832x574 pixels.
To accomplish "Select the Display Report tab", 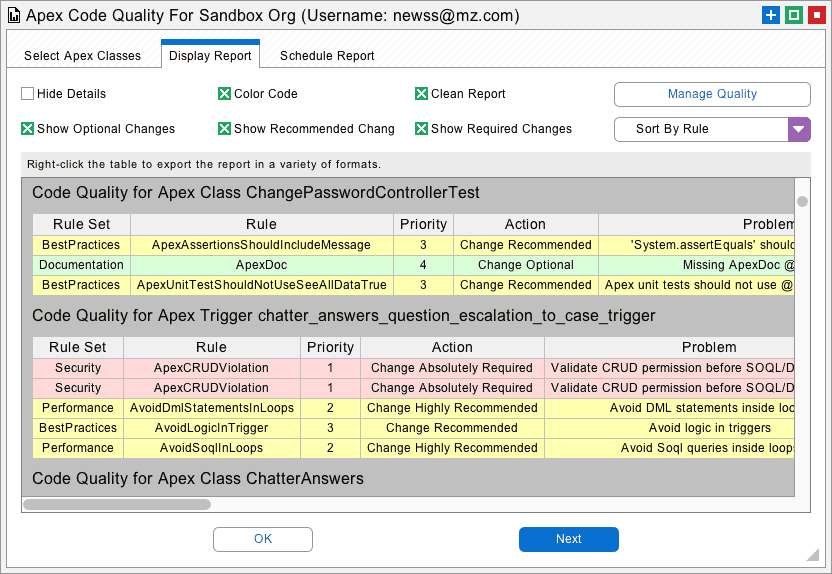I will tap(210, 55).
